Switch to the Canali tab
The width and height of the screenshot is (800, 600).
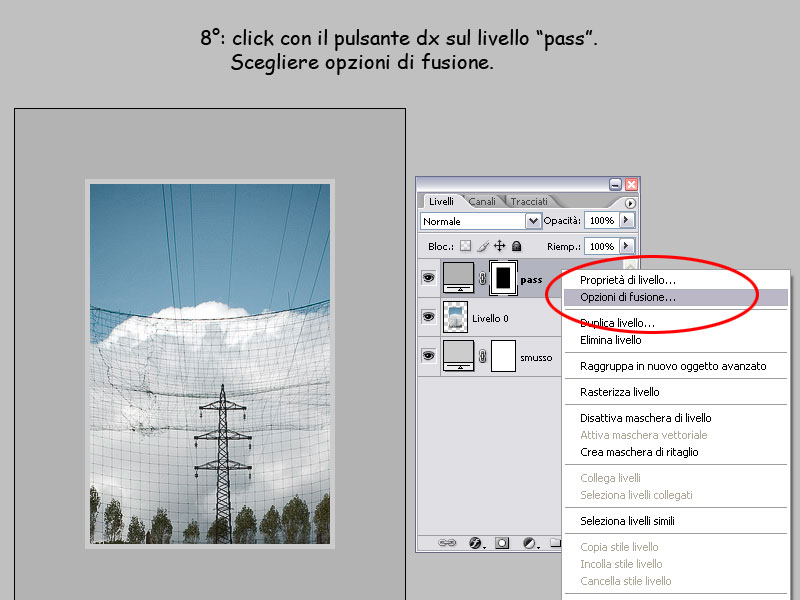click(483, 201)
